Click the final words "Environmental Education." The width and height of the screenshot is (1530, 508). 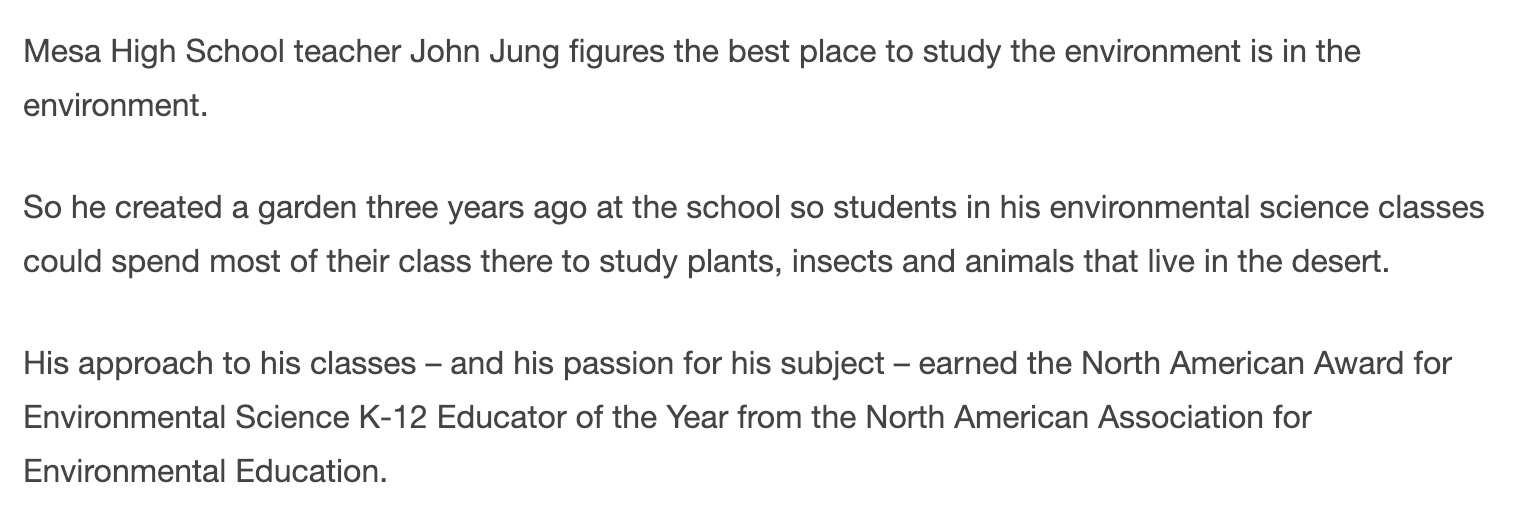[x=205, y=470]
